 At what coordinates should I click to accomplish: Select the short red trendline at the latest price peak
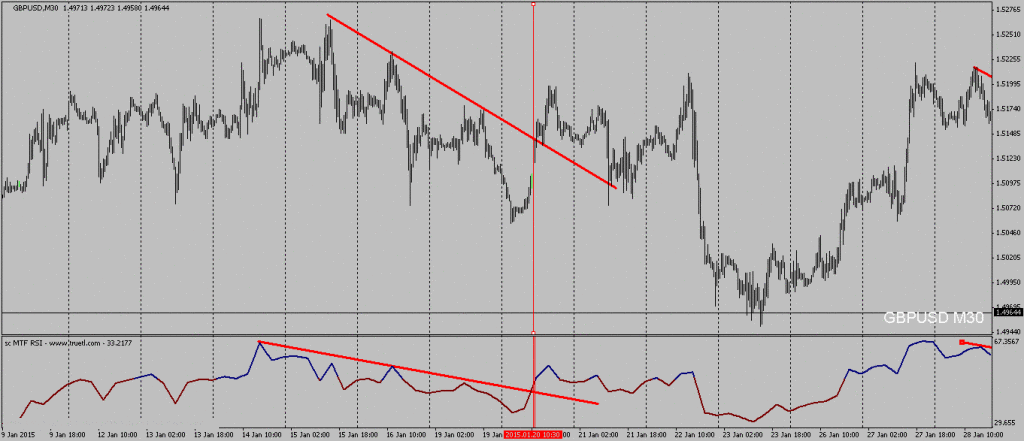tap(983, 72)
